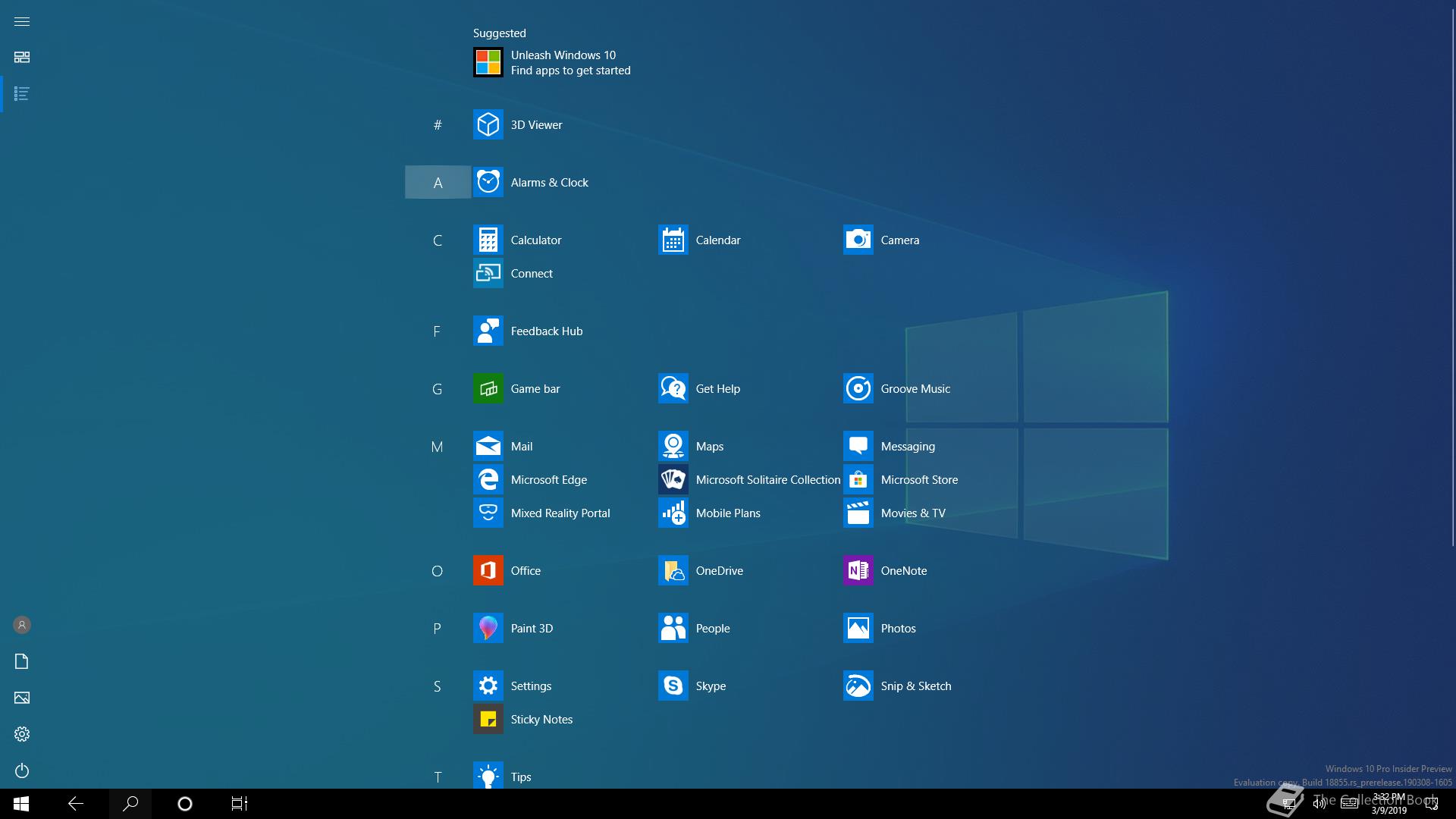Screen dimensions: 1456x819
Task: Launch the Office app icon
Action: point(488,570)
